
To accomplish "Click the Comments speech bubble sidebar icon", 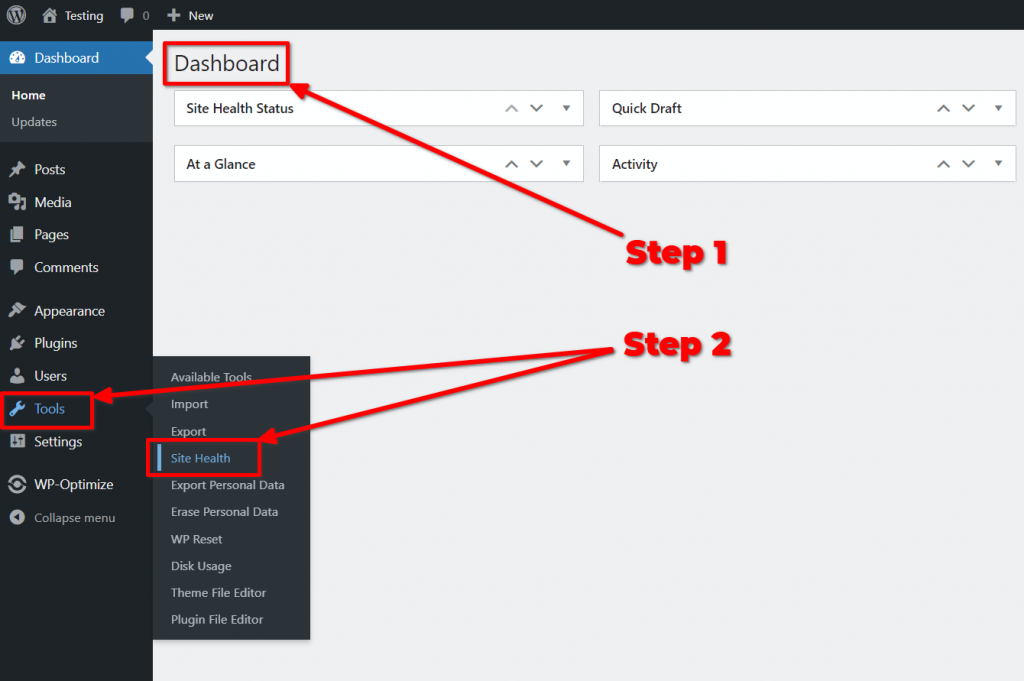I will [x=18, y=267].
